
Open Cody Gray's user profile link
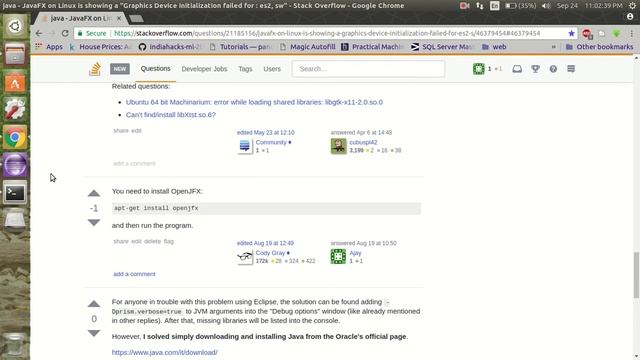point(270,253)
